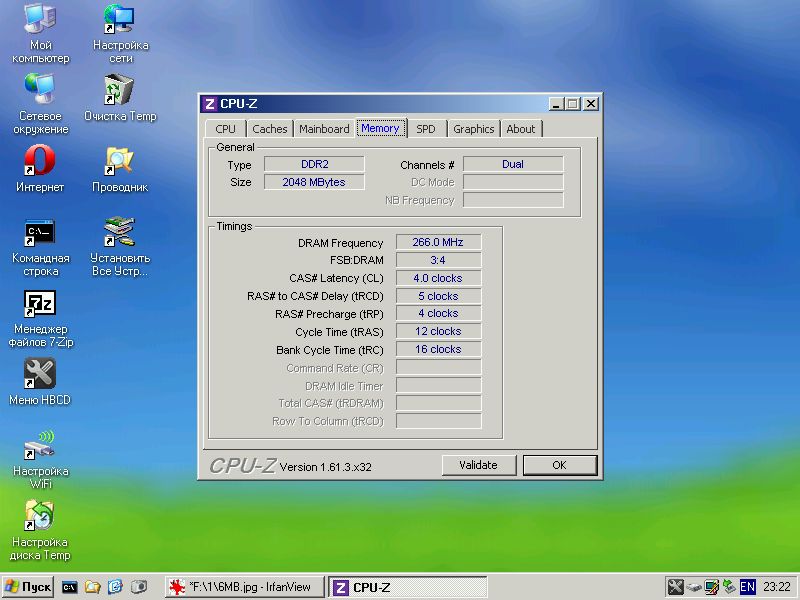Click folder quick launch icon in taskbar
This screenshot has height=600, width=800.
click(92, 587)
